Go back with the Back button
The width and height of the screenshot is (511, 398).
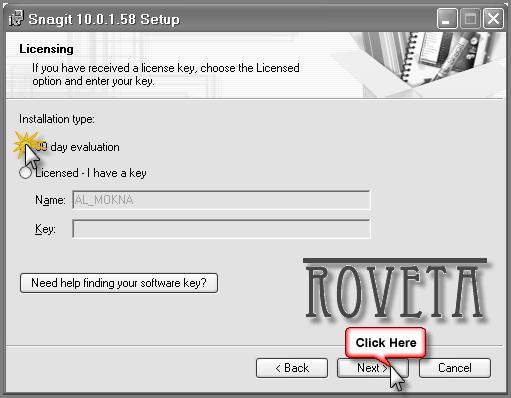point(292,368)
